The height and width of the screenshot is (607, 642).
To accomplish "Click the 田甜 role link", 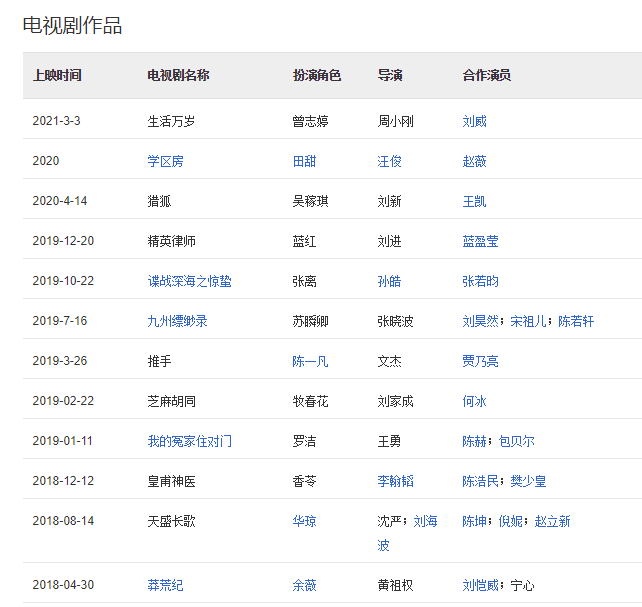I will pyautogui.click(x=304, y=161).
